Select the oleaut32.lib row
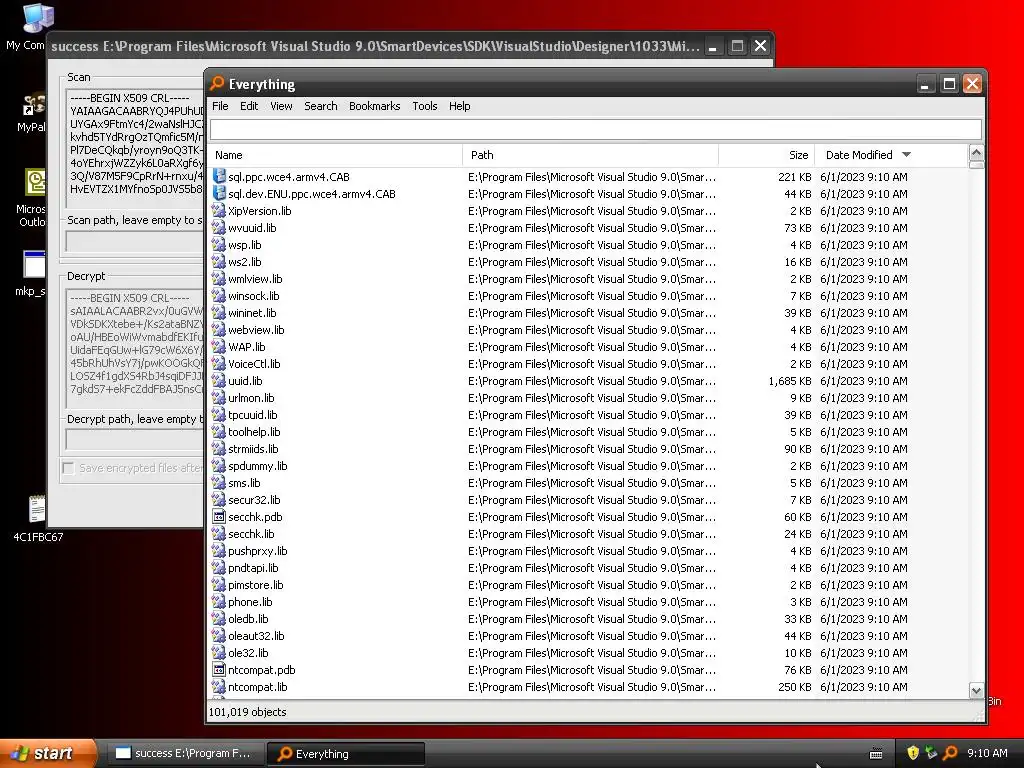 (588, 635)
